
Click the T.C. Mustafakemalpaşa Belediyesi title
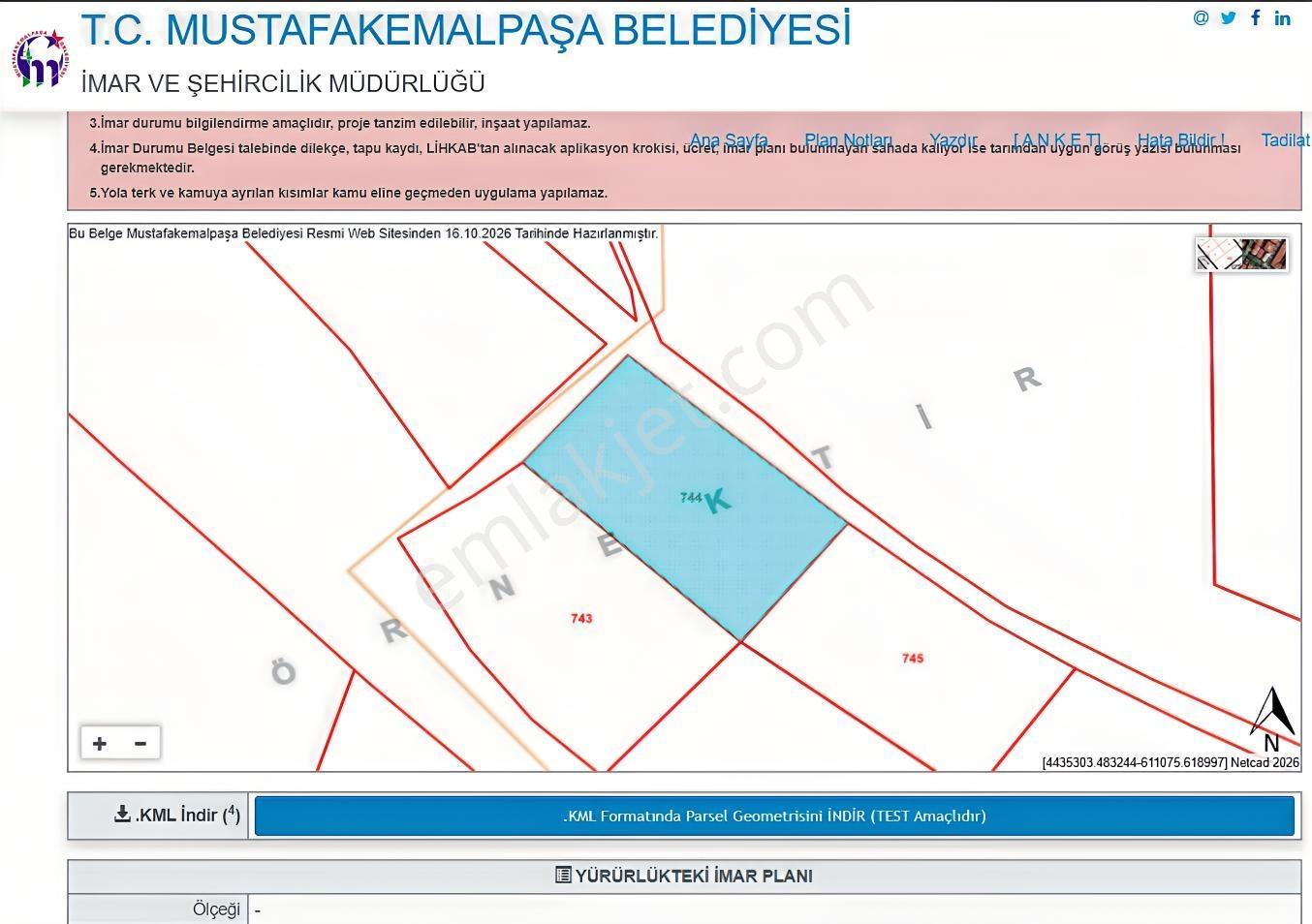[x=466, y=30]
